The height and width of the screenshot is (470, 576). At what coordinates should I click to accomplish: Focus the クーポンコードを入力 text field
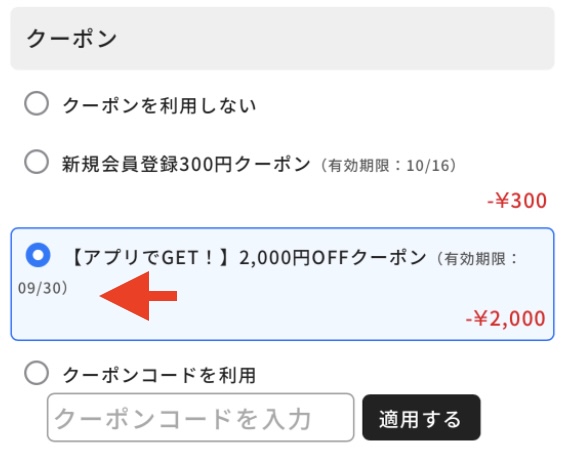[201, 417]
